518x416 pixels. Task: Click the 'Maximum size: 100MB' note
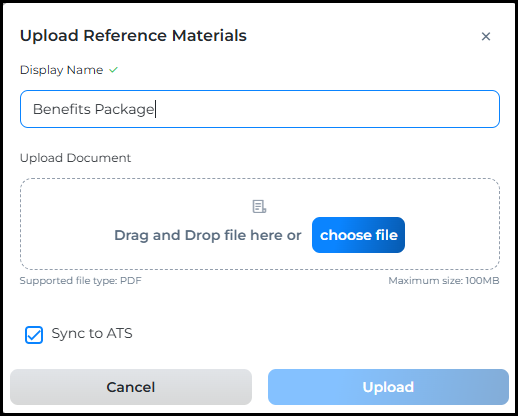[x=444, y=281]
